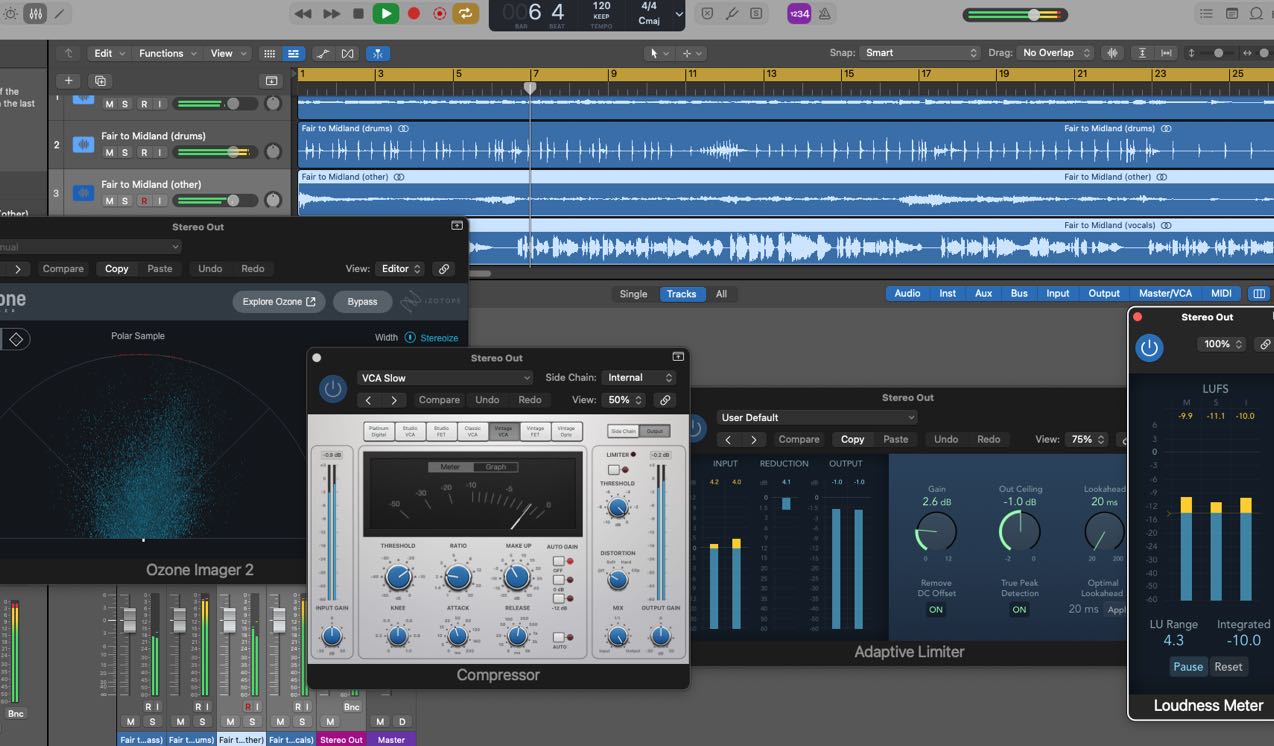The width and height of the screenshot is (1274, 746).
Task: Toggle the Loudness Meter power button
Action: click(1149, 348)
